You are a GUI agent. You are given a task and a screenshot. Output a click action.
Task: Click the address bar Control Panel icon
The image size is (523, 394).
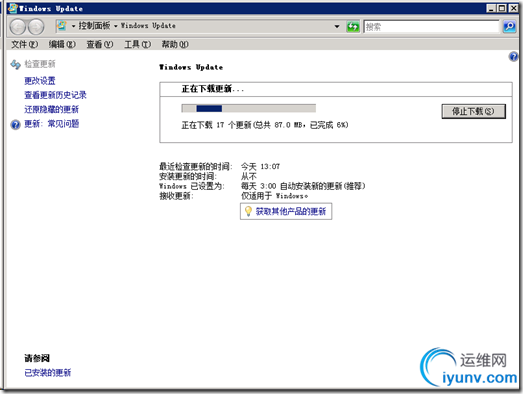pyautogui.click(x=62, y=26)
